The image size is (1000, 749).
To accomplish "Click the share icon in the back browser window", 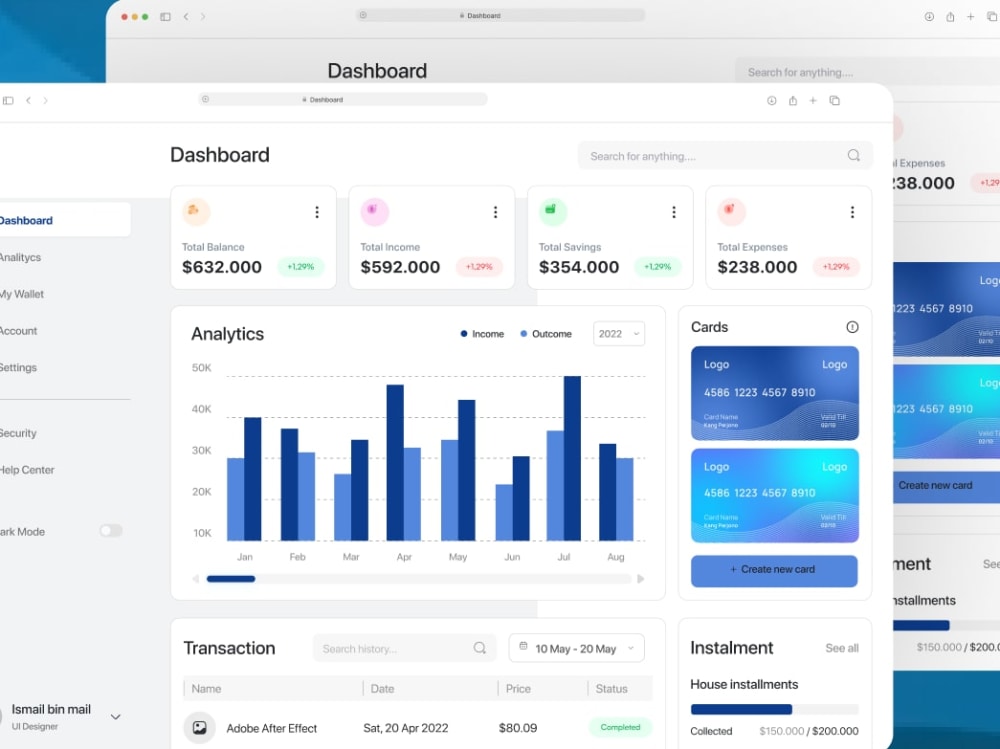I will click(x=950, y=17).
